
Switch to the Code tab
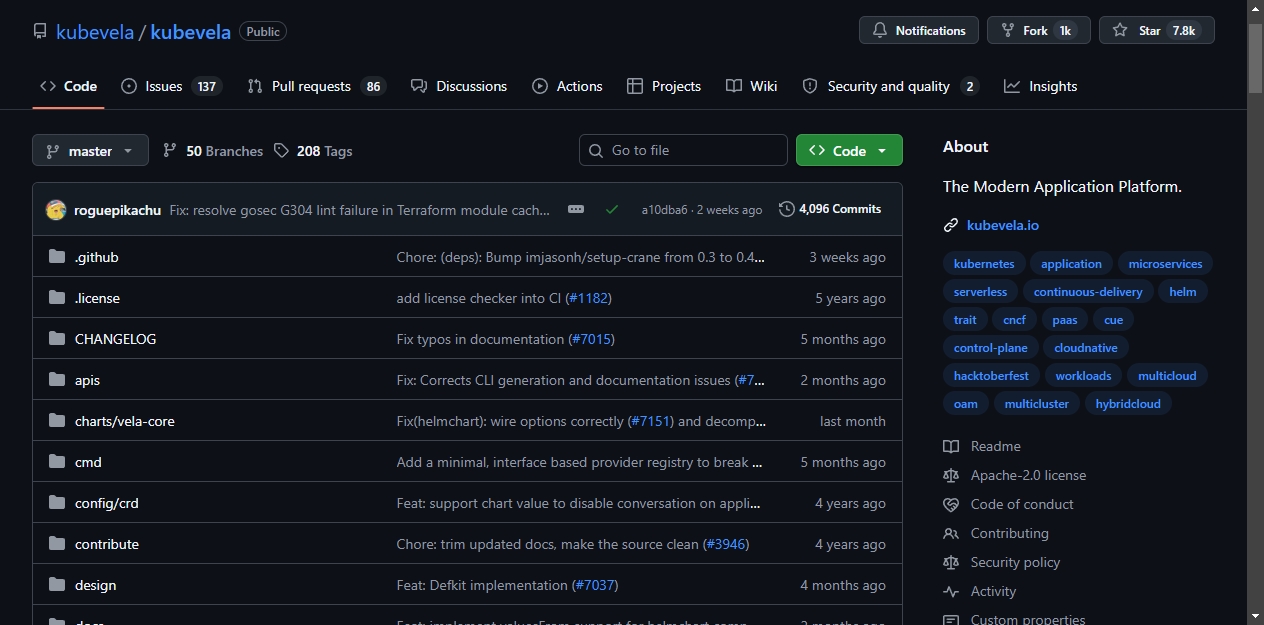click(68, 86)
